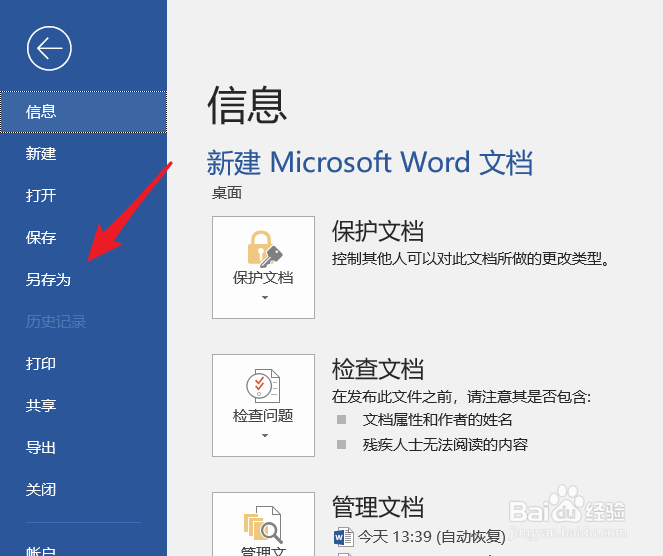
Task: Open 另存为 to save as
Action: [x=83, y=279]
